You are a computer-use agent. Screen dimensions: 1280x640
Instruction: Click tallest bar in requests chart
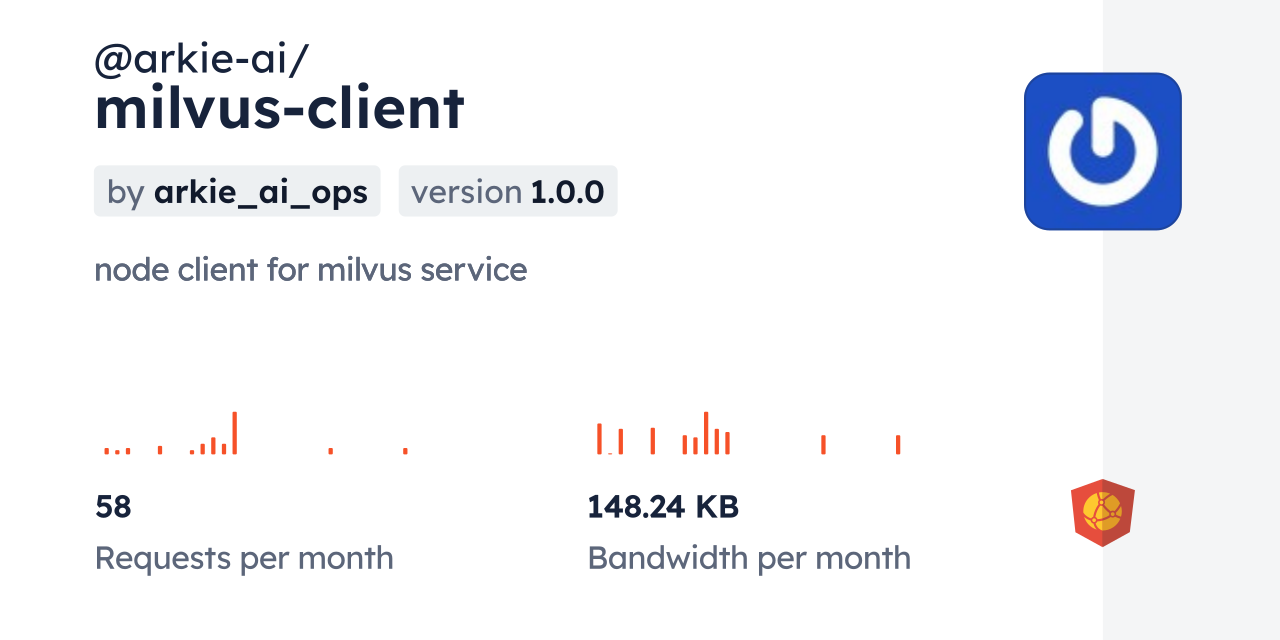(x=234, y=433)
